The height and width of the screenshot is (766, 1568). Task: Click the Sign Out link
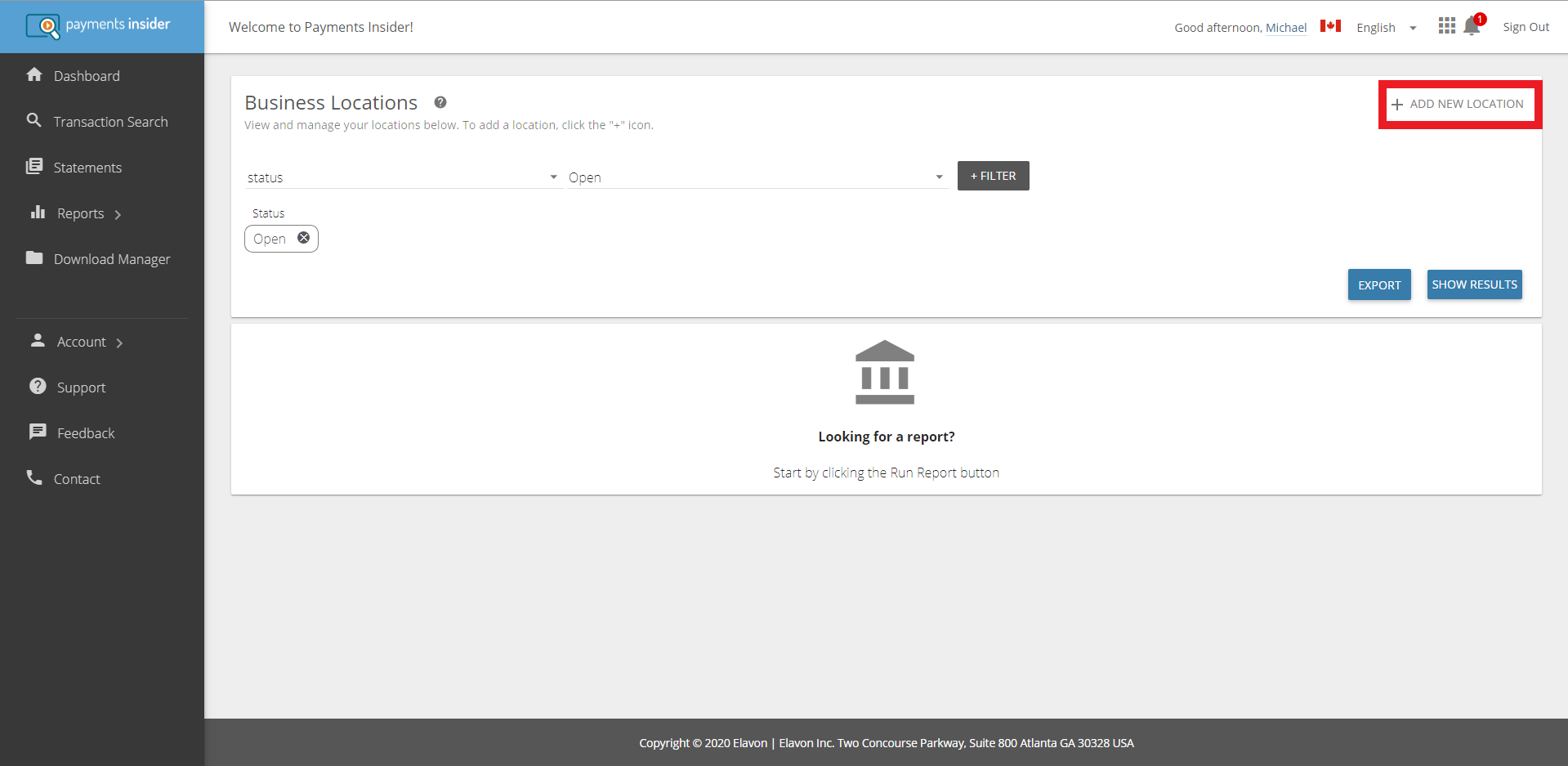click(1526, 27)
